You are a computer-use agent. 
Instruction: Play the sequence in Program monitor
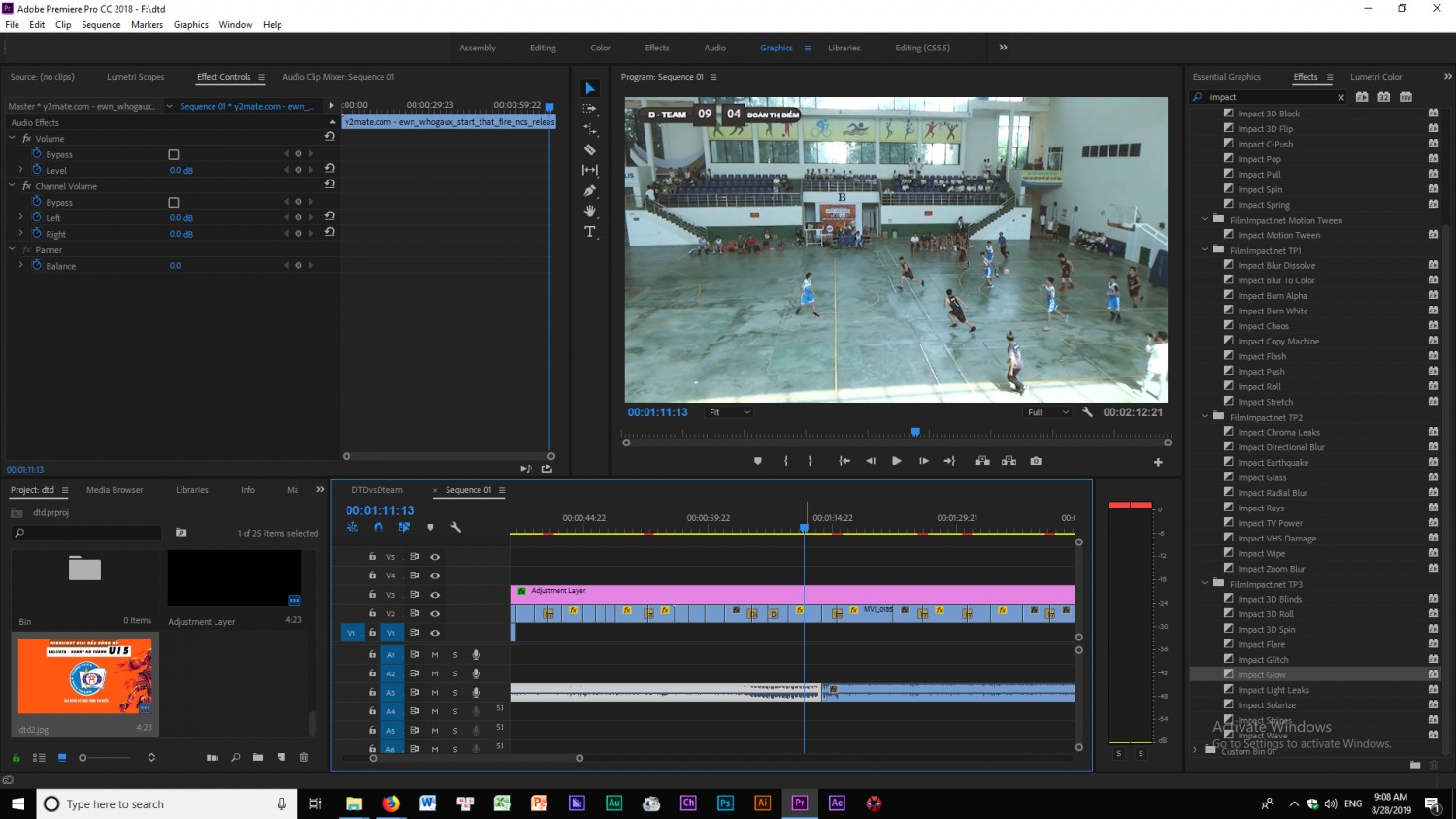point(897,461)
